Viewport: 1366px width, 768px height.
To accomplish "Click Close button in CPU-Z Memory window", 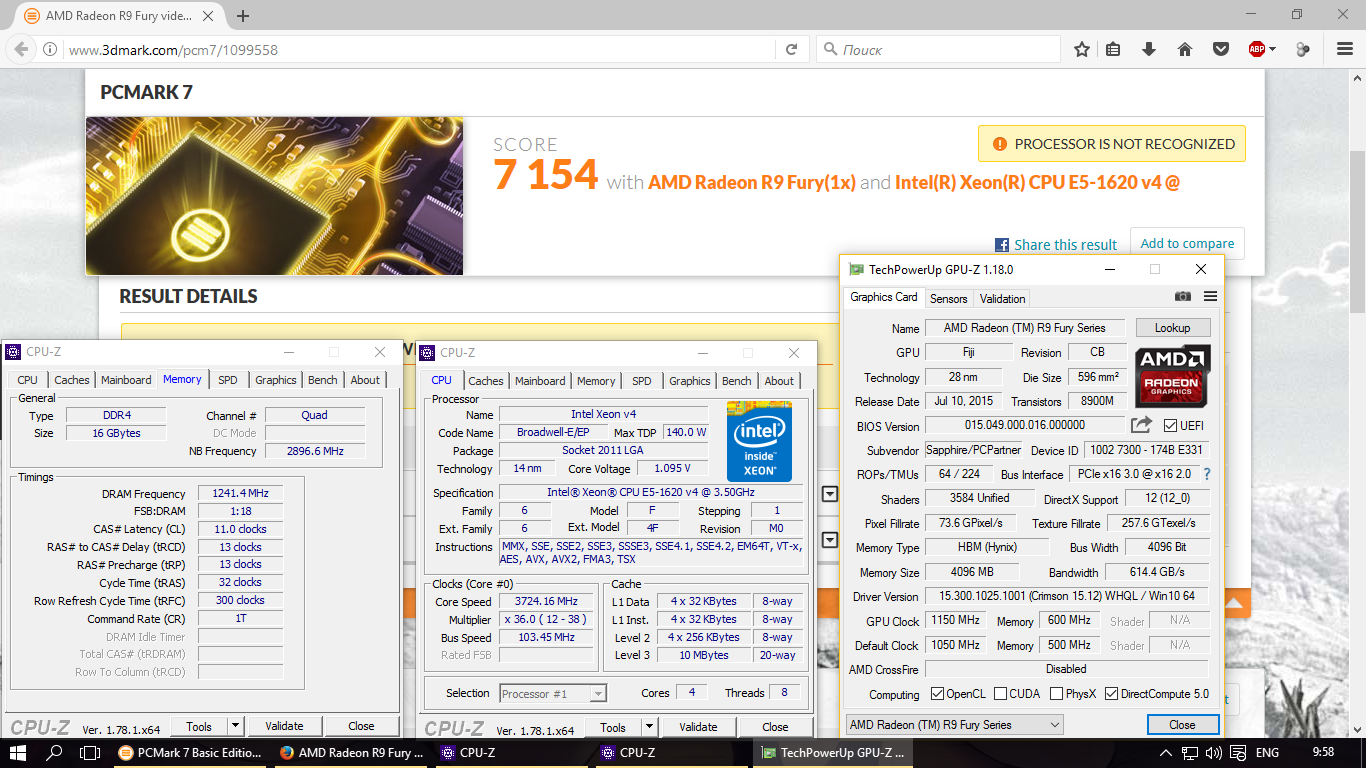I will pos(361,726).
